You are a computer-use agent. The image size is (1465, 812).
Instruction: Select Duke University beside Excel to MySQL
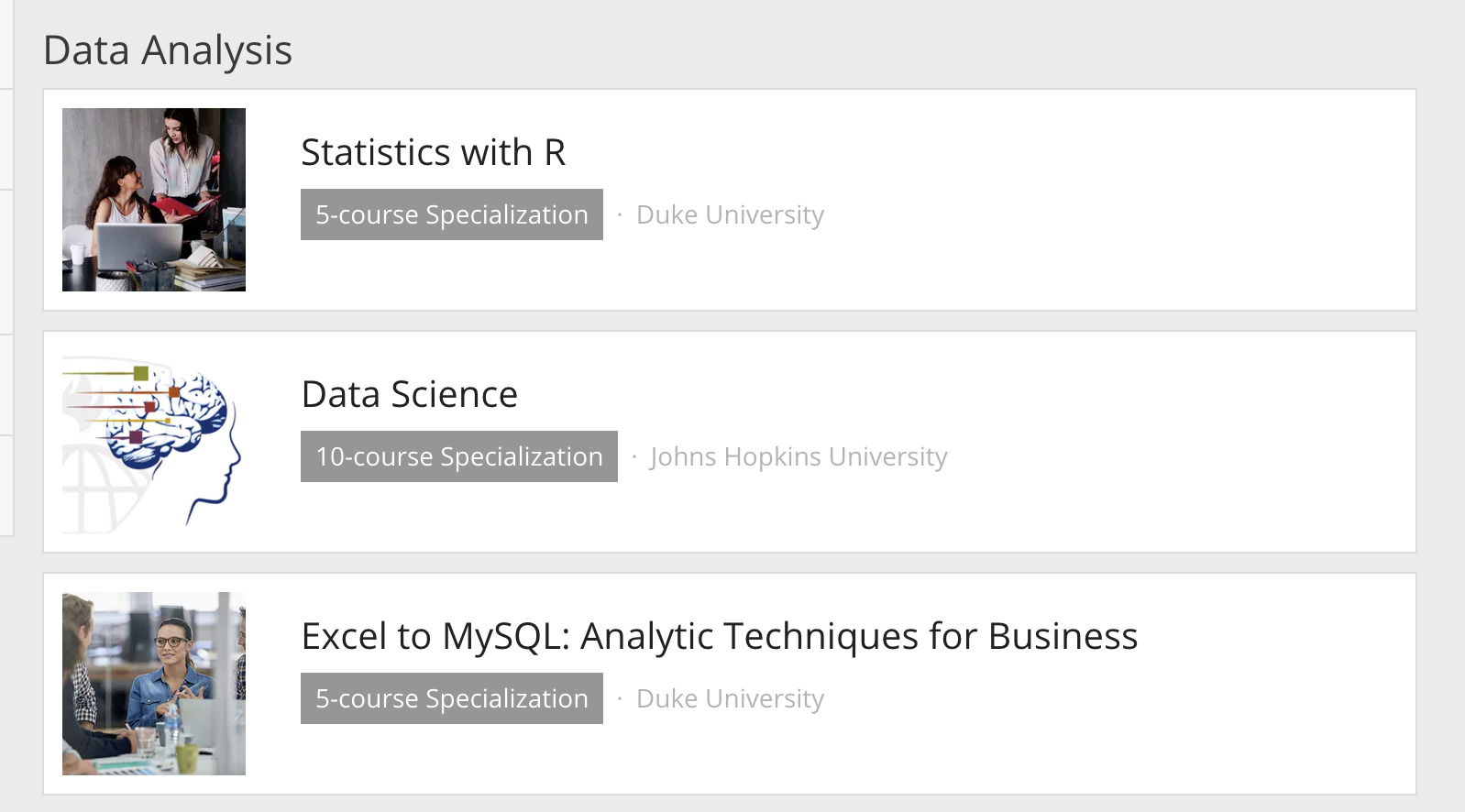click(730, 698)
